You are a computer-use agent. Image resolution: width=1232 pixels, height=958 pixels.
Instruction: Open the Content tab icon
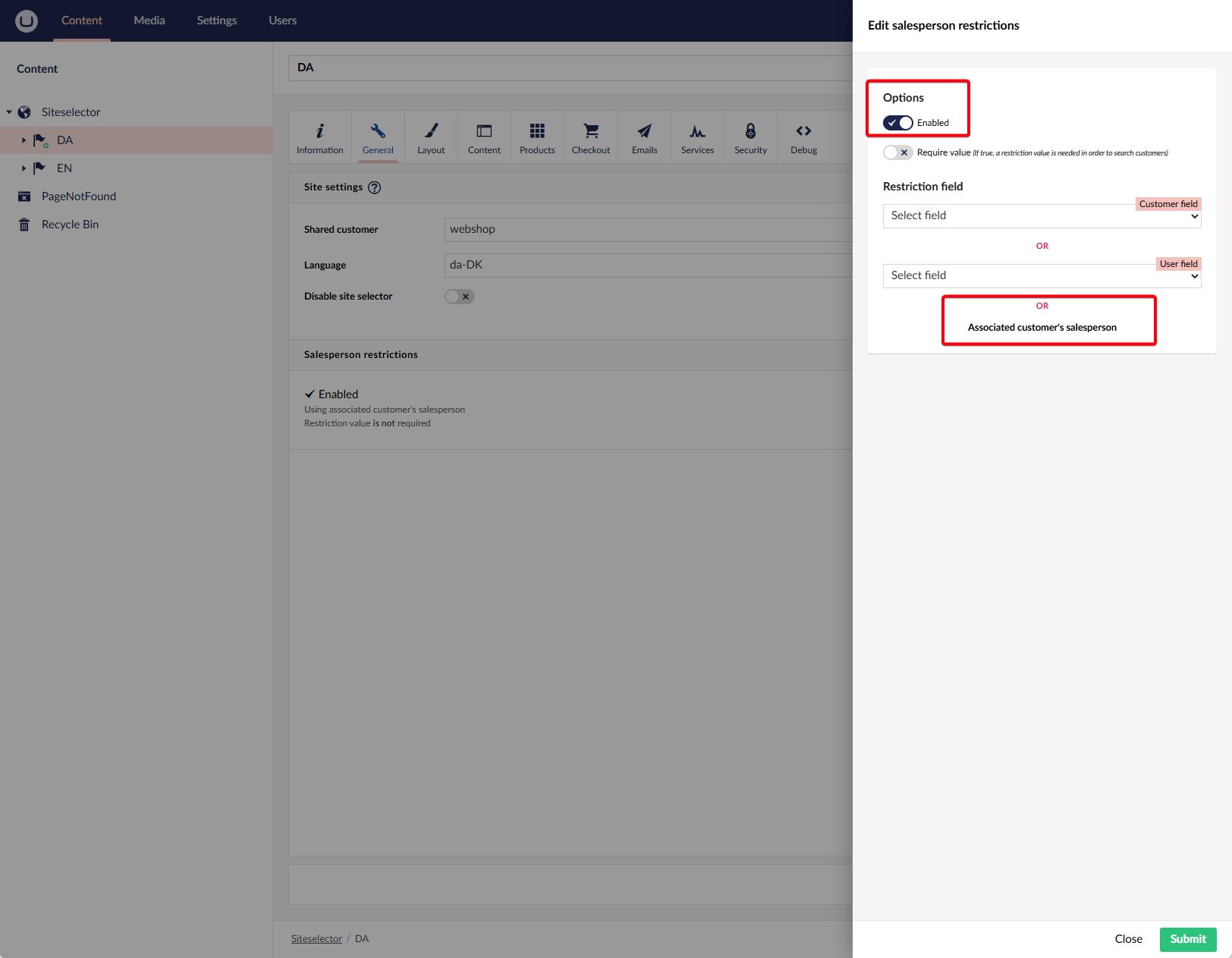pyautogui.click(x=484, y=131)
